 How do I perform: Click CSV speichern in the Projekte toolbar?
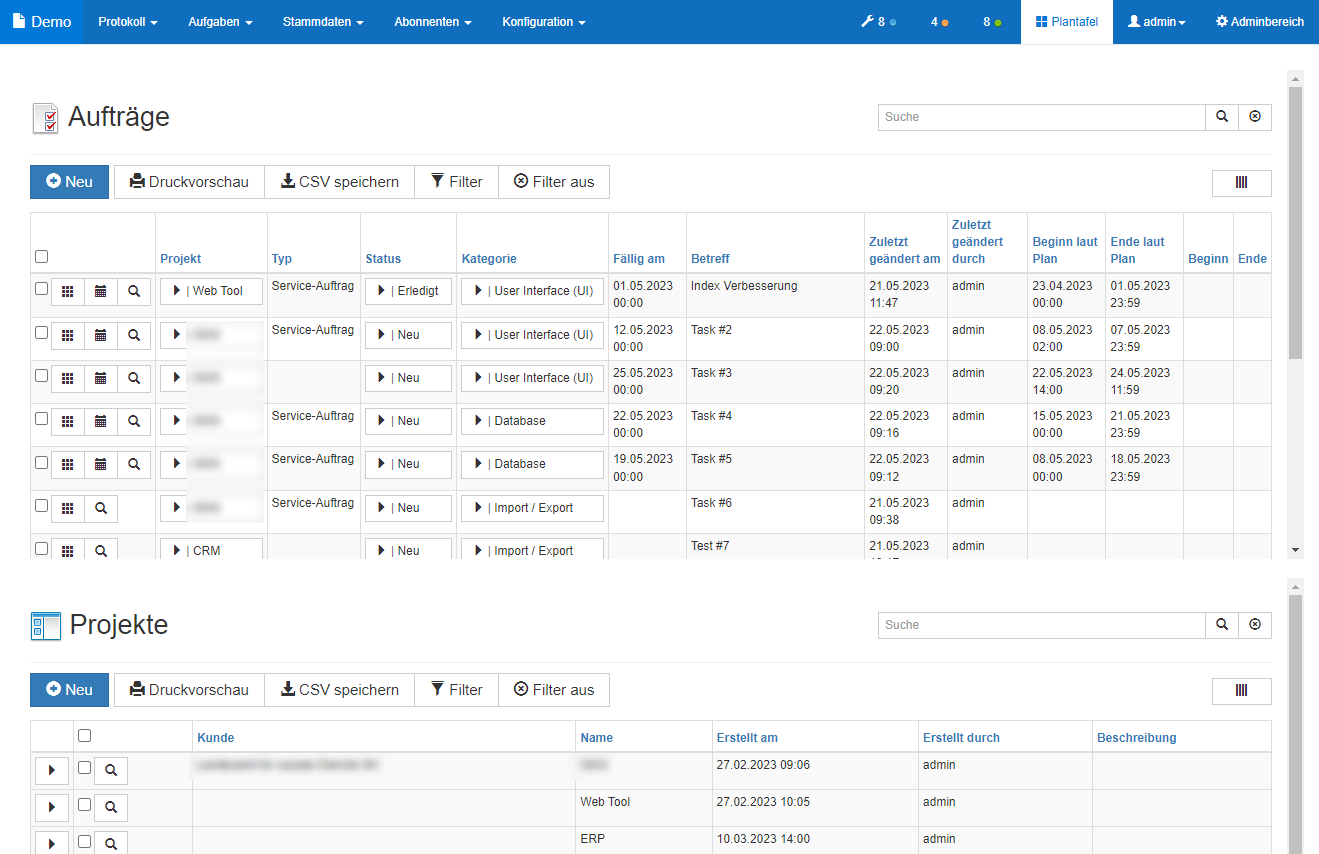pos(339,690)
